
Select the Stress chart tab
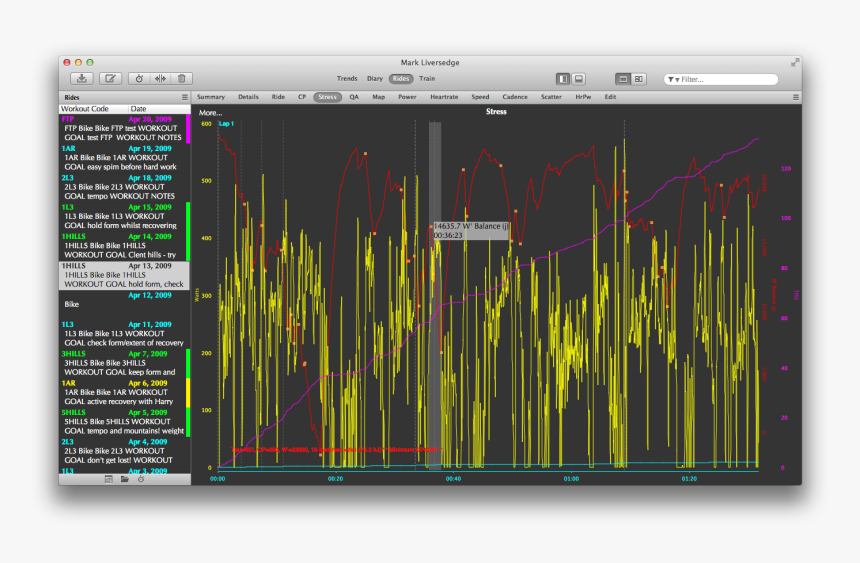[327, 97]
